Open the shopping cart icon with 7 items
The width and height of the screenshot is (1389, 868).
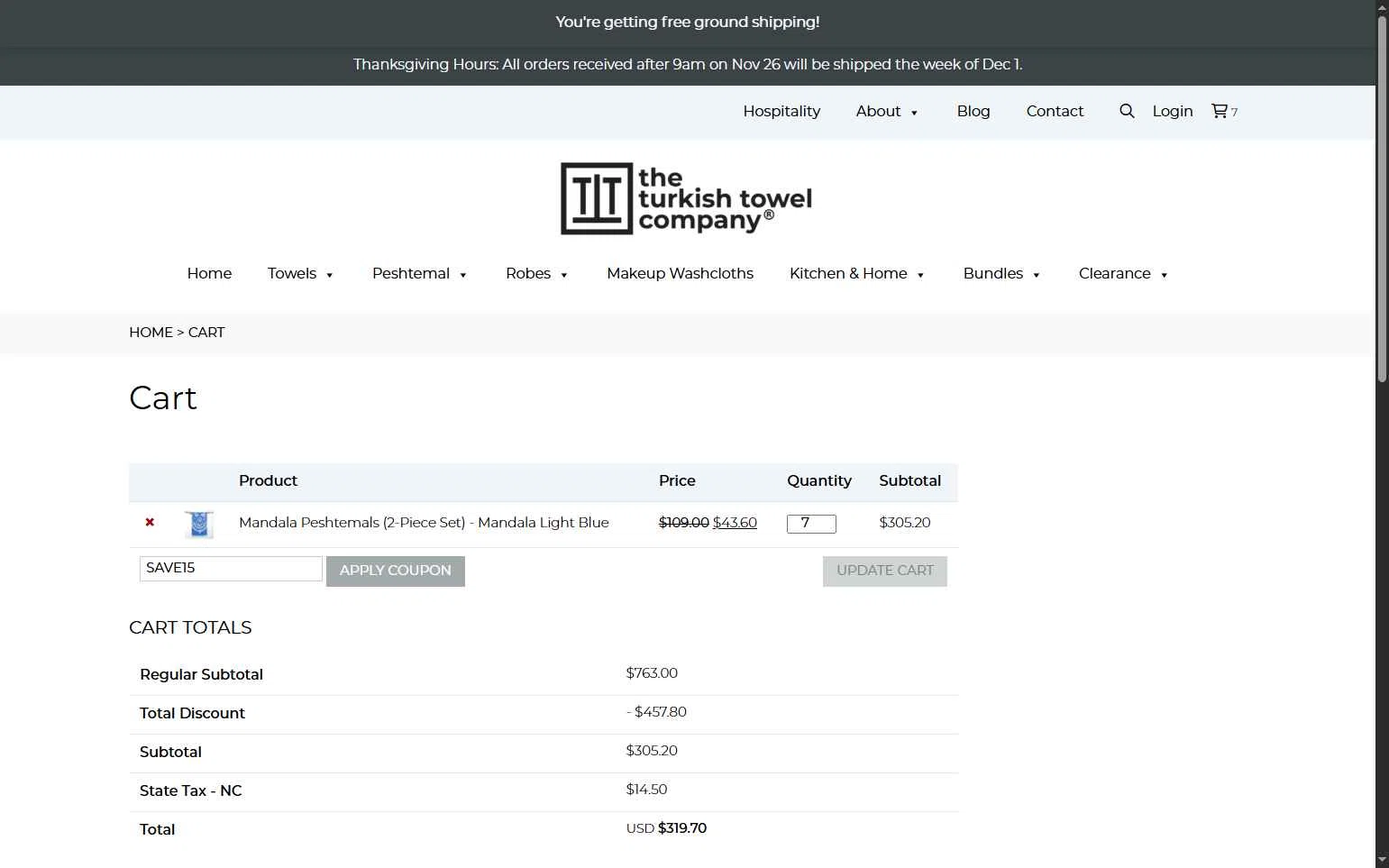pyautogui.click(x=1224, y=111)
